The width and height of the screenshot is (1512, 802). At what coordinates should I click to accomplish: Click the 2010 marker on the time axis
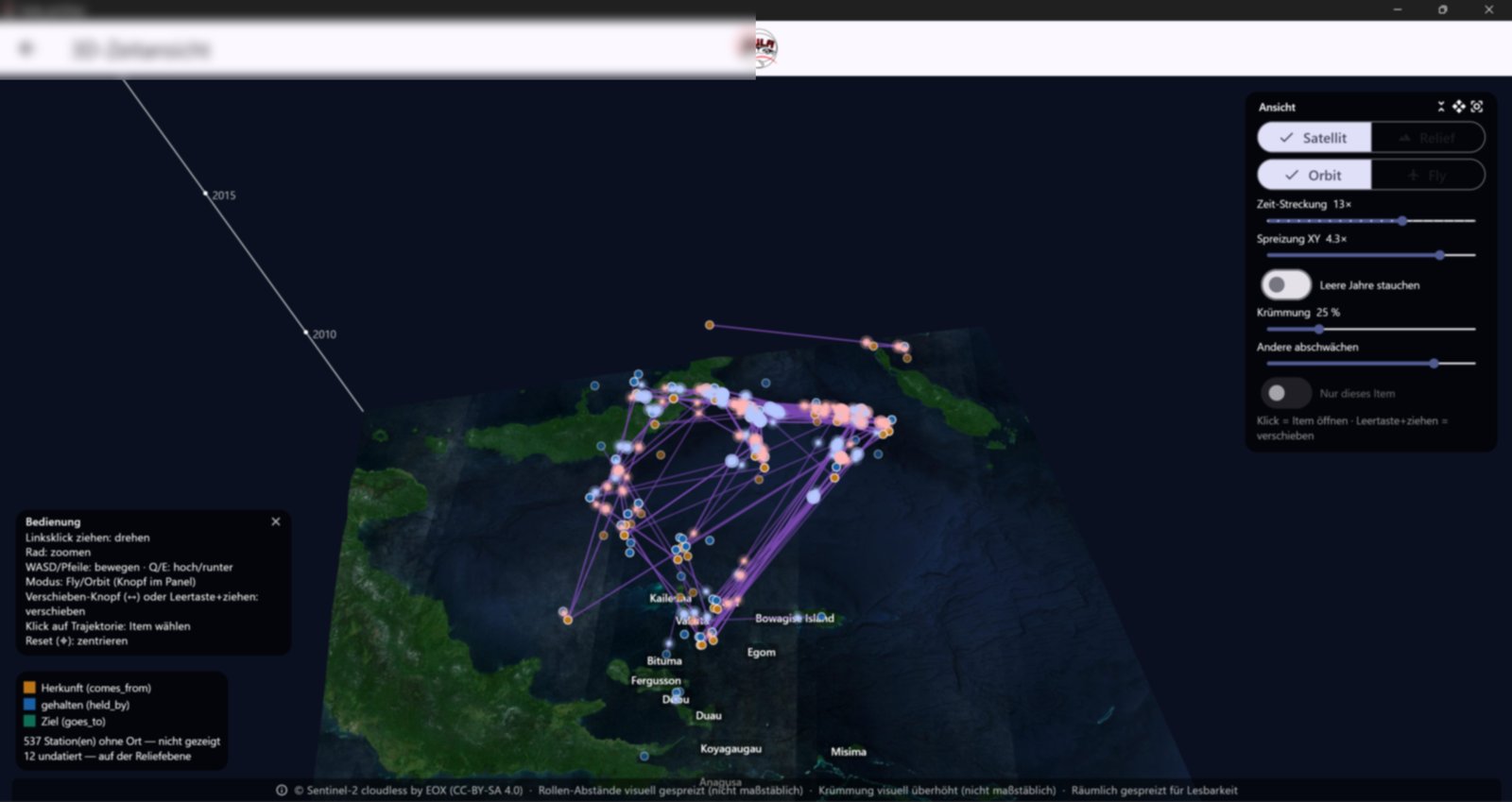pos(306,333)
